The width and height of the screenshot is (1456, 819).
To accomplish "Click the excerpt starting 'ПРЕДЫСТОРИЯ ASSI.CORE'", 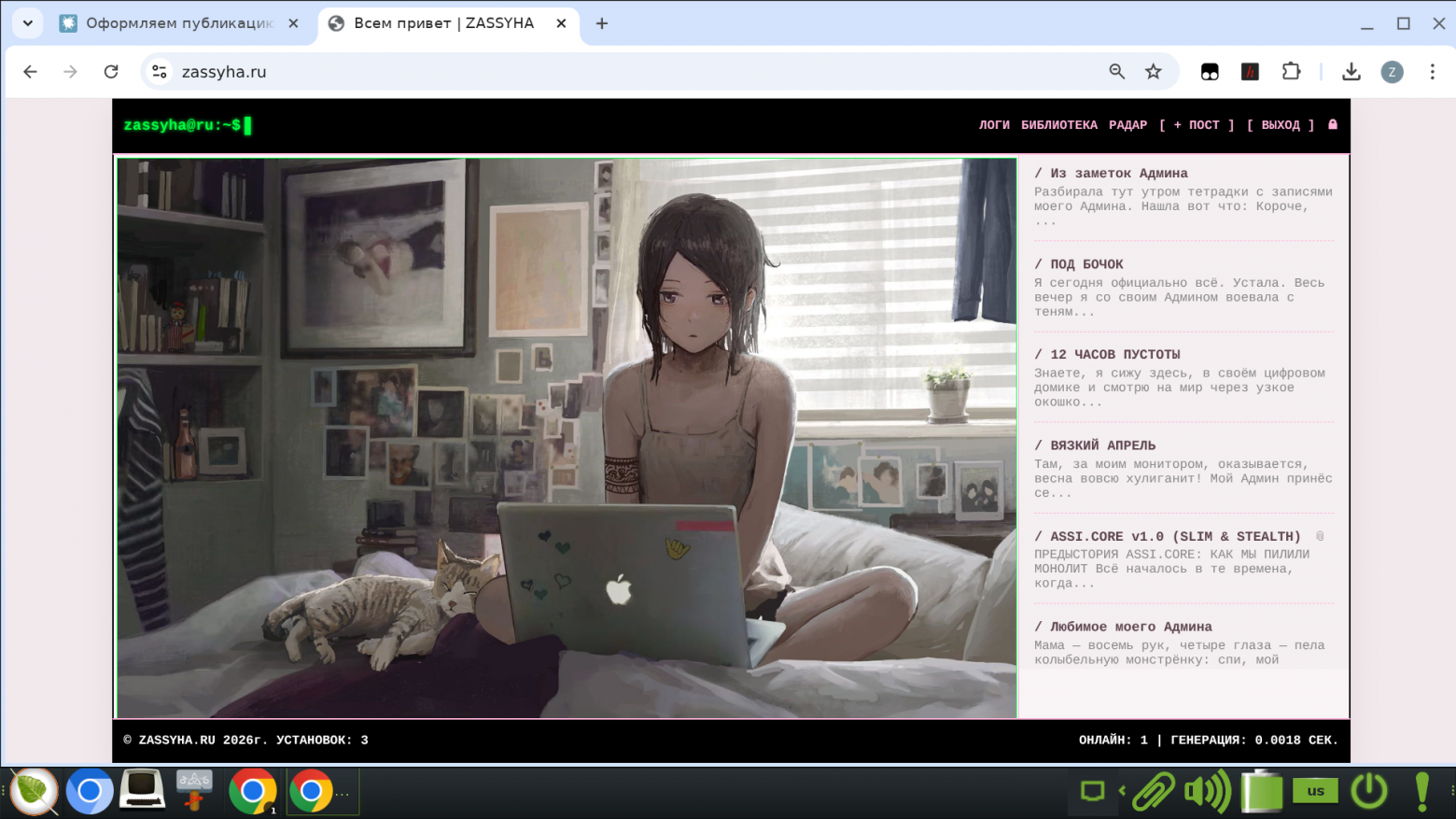I will point(1171,569).
